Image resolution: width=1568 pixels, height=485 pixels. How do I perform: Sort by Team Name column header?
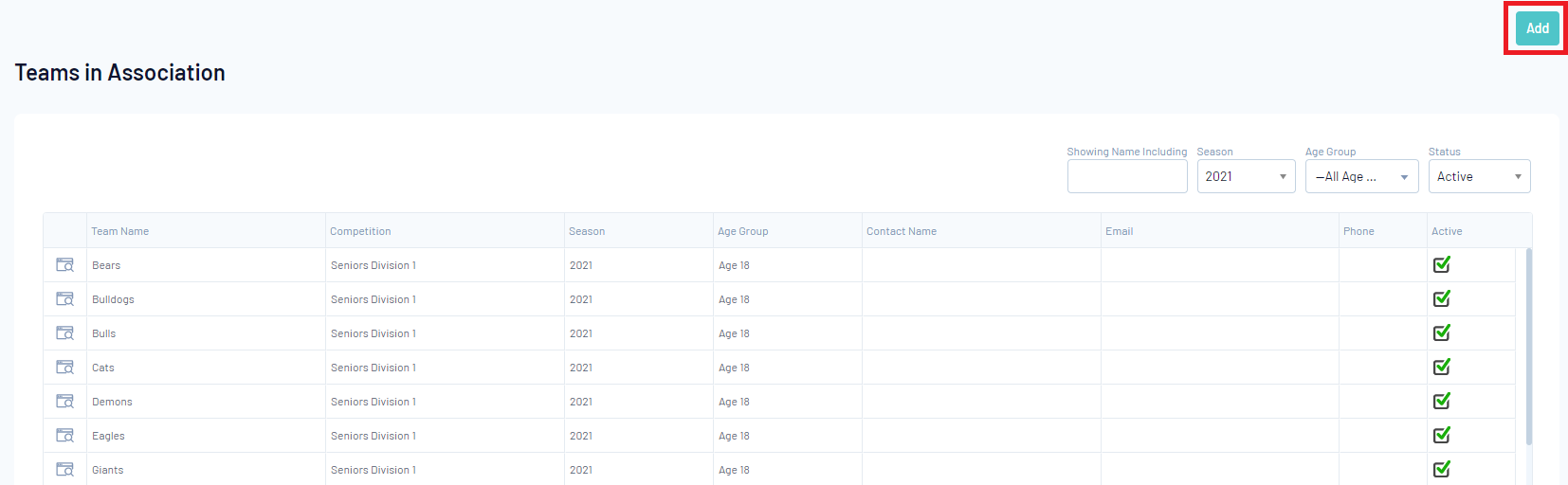pos(120,231)
